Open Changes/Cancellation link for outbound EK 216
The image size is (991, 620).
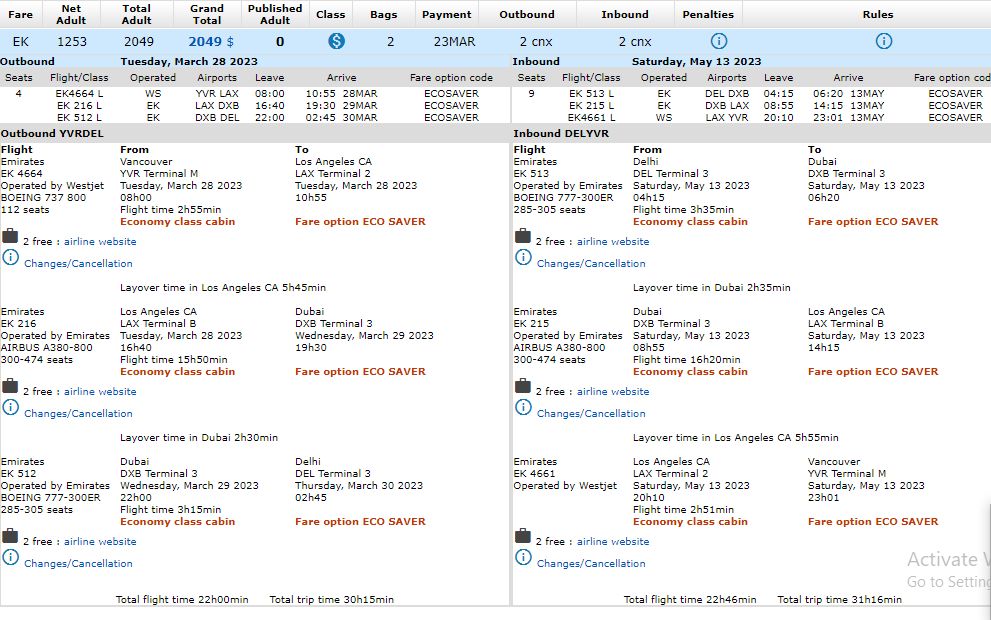pos(78,414)
